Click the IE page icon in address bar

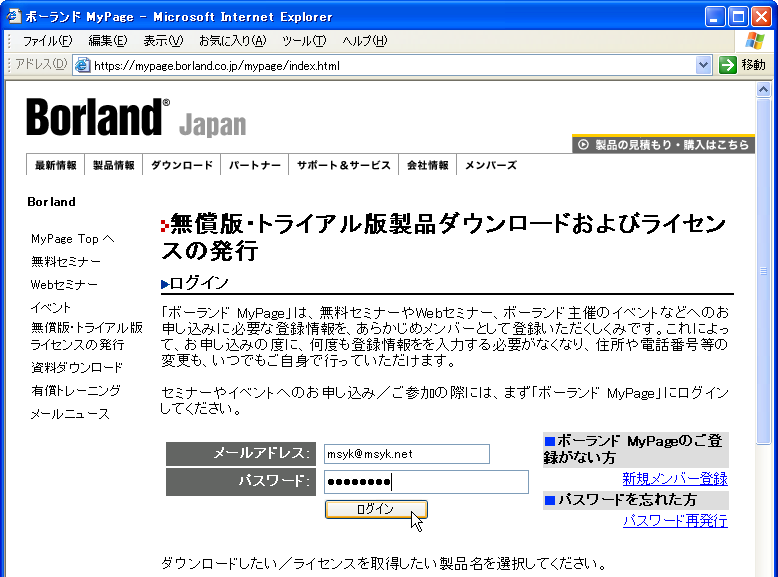[x=83, y=66]
